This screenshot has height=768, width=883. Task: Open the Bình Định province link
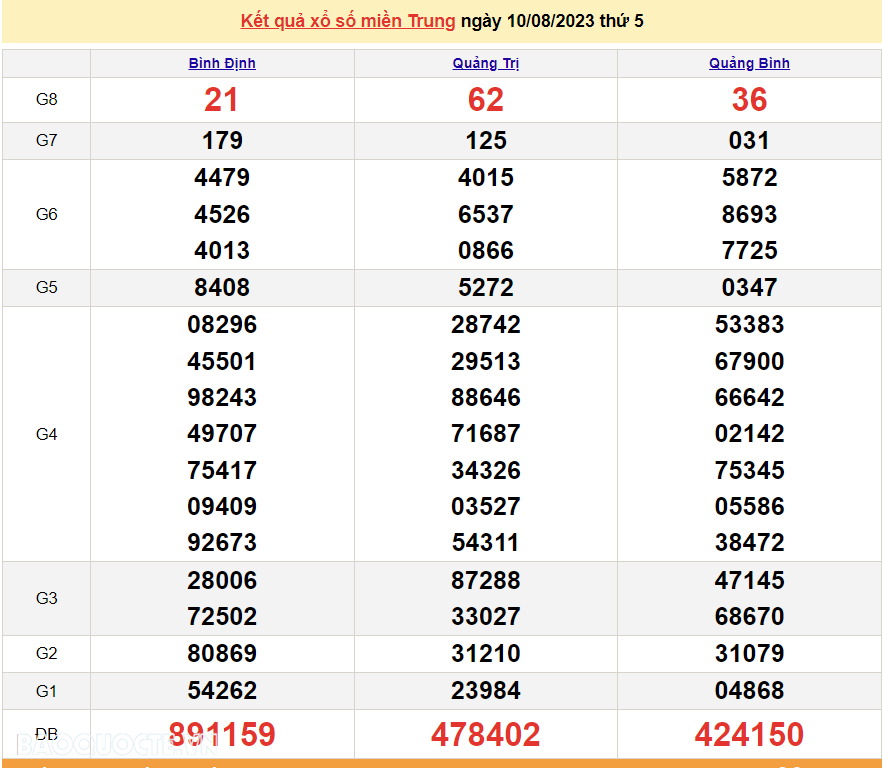pyautogui.click(x=222, y=63)
